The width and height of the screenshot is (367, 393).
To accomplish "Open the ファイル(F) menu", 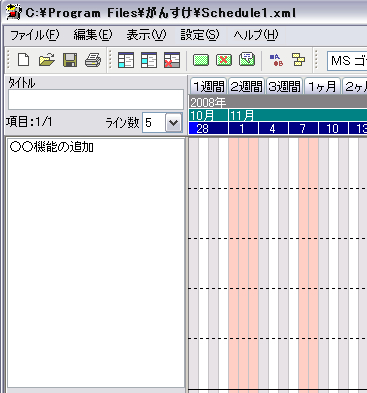I will (35, 35).
